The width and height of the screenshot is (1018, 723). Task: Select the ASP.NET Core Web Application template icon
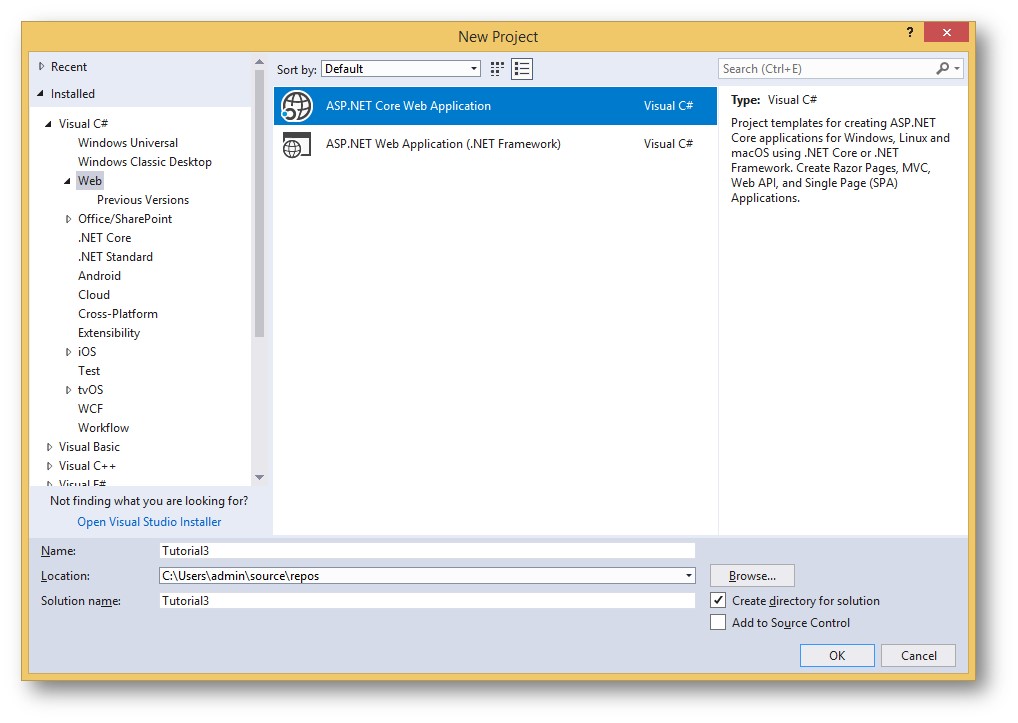point(295,106)
